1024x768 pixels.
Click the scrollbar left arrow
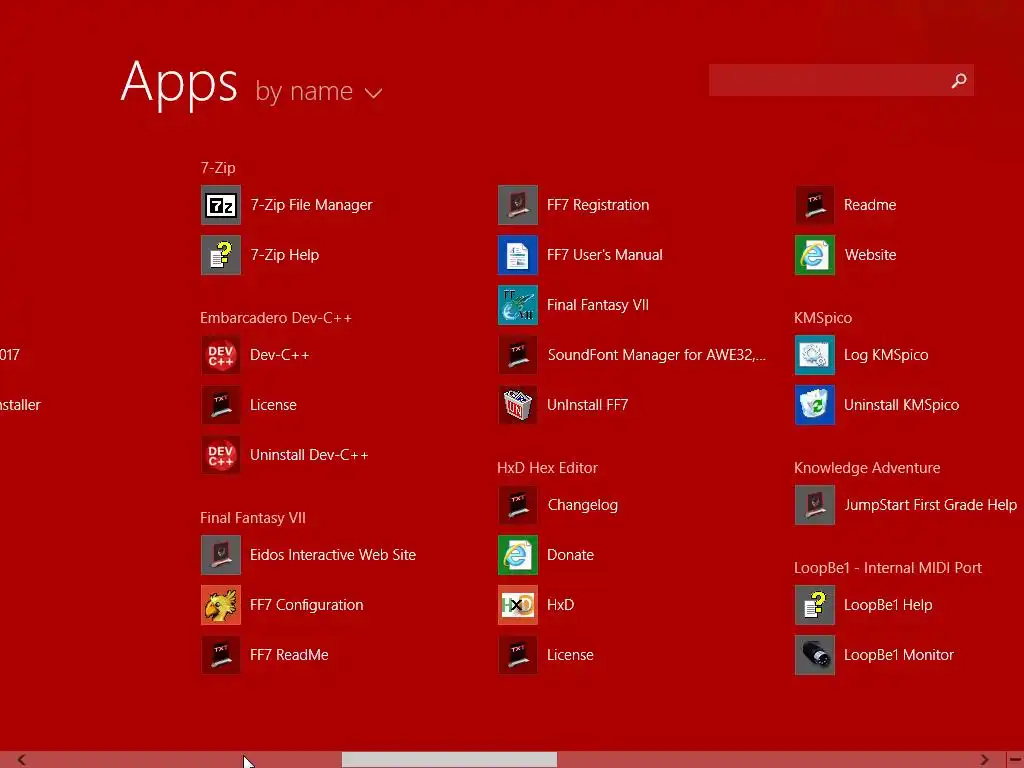[x=22, y=760]
